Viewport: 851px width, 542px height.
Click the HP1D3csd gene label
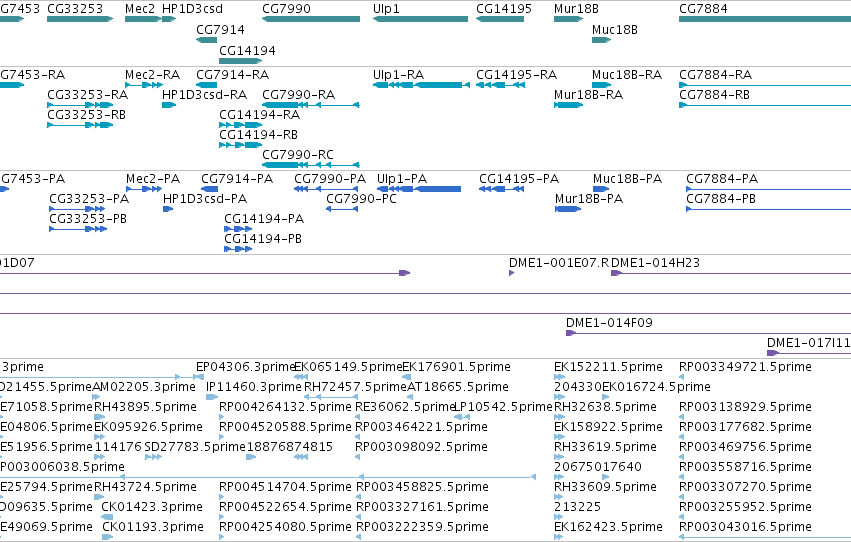(192, 9)
